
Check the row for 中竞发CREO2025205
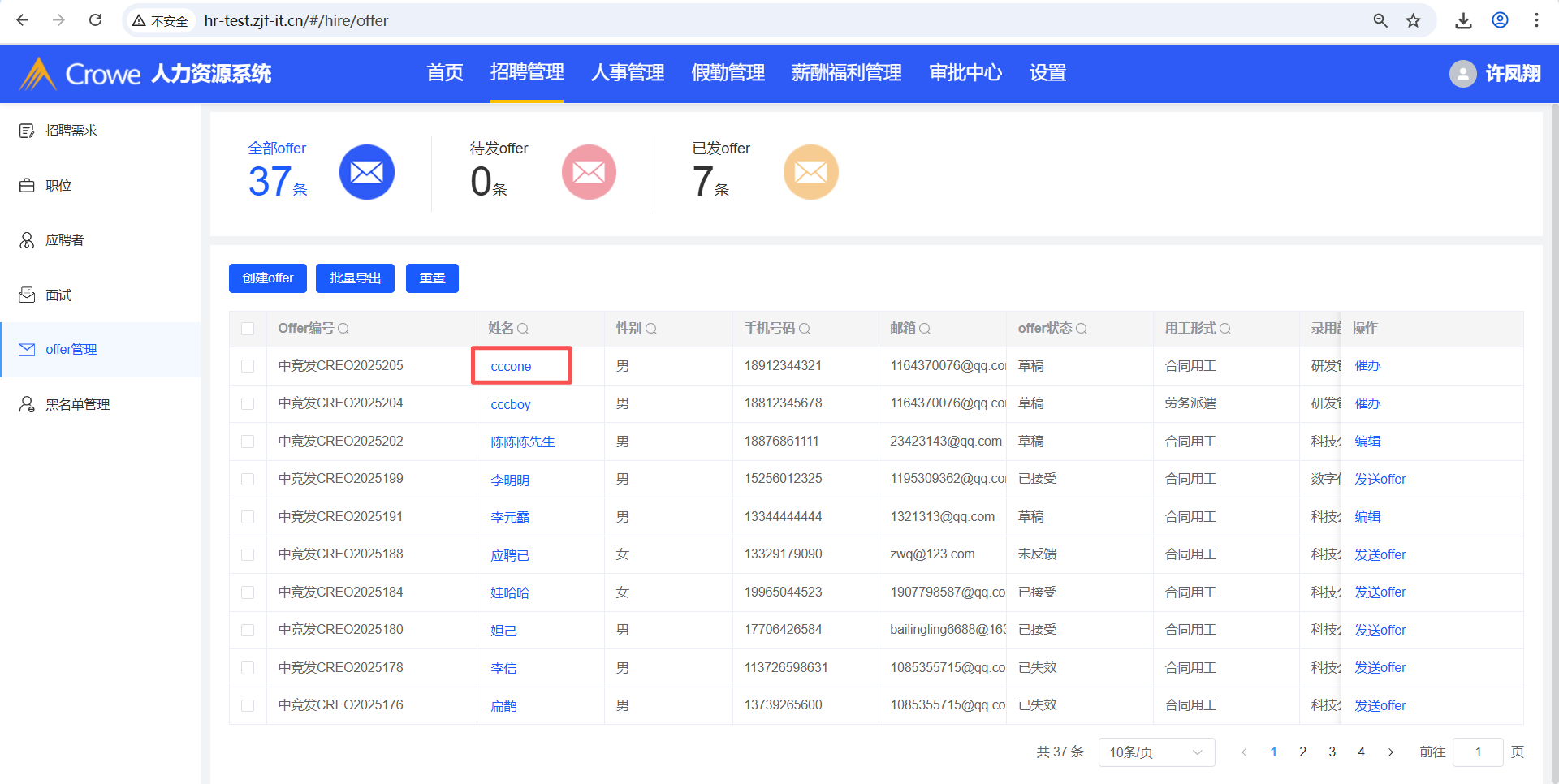(248, 366)
